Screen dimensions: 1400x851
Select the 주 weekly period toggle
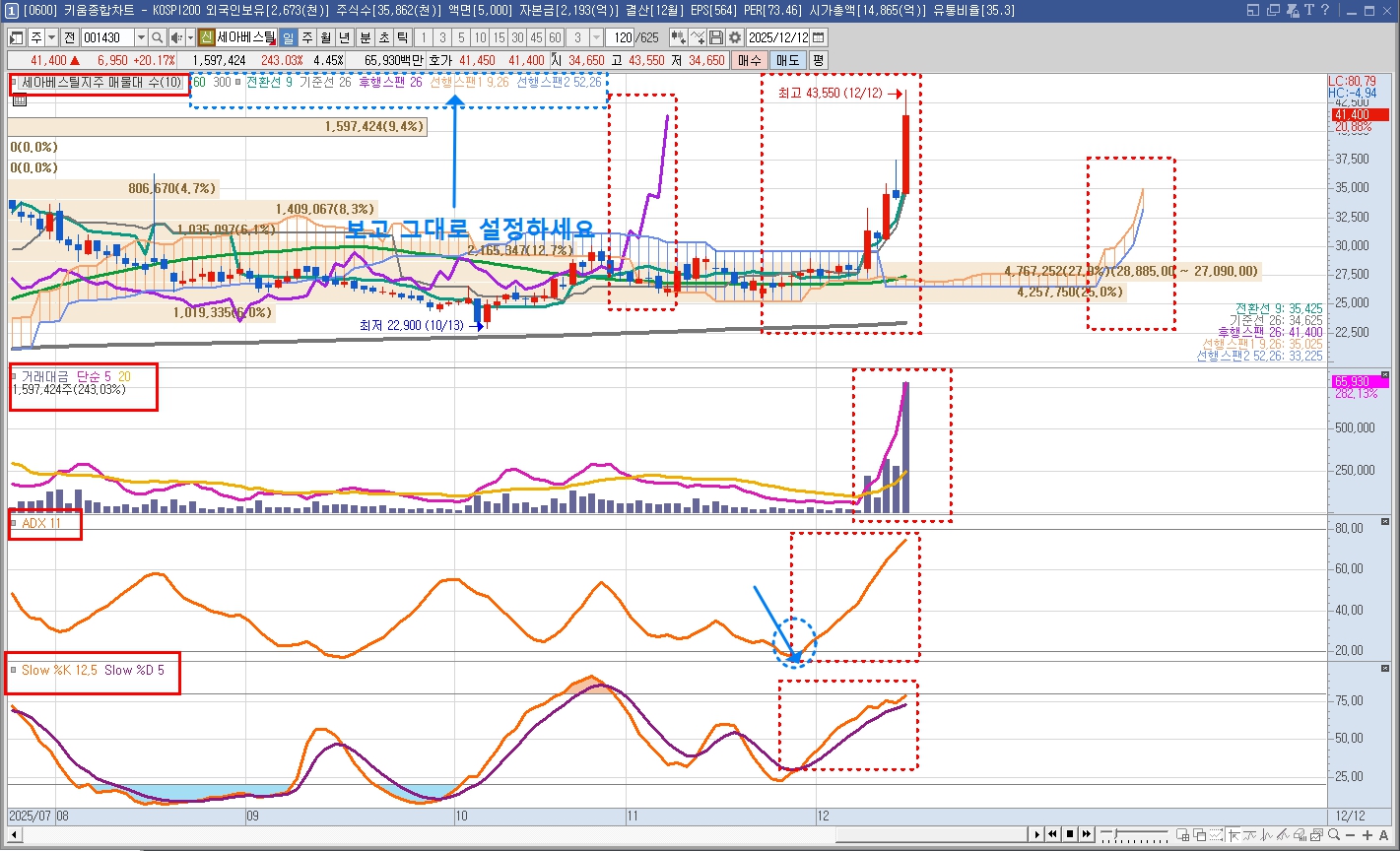tap(307, 37)
